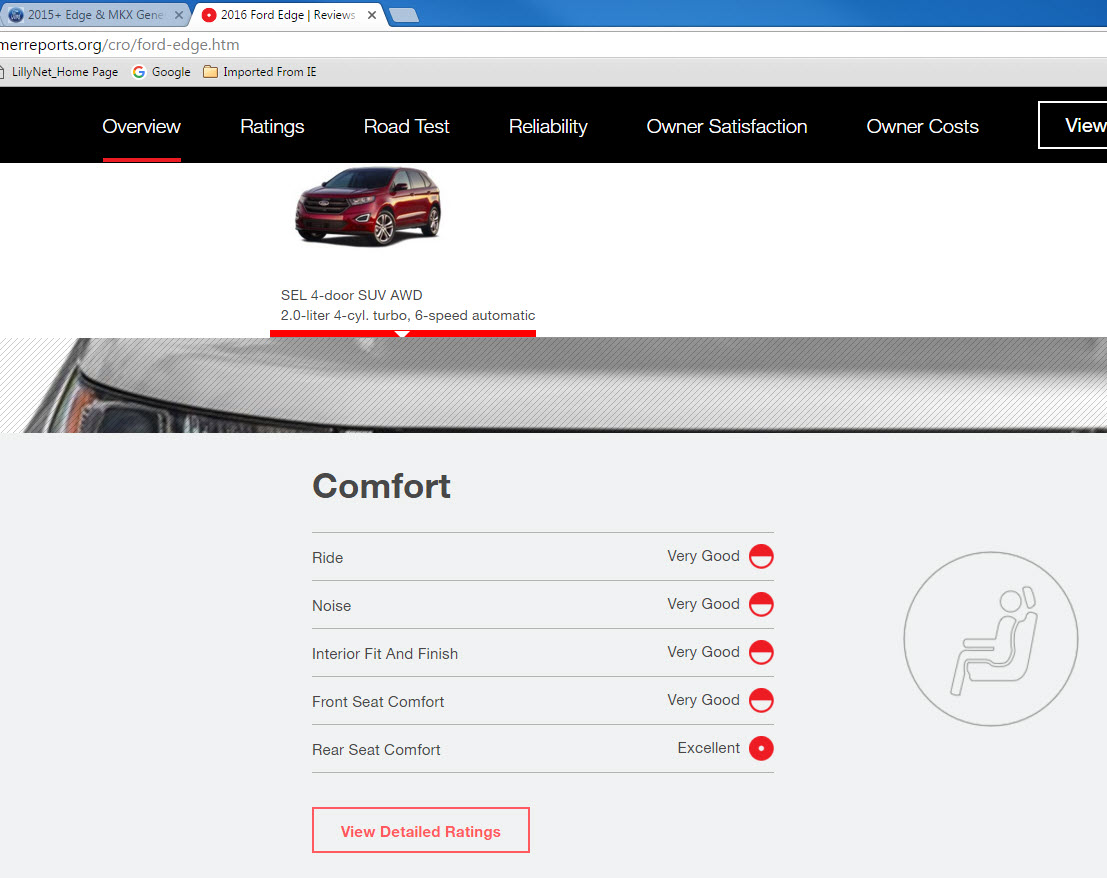Go to the Reliability section
The width and height of the screenshot is (1107, 878).
pyautogui.click(x=548, y=127)
